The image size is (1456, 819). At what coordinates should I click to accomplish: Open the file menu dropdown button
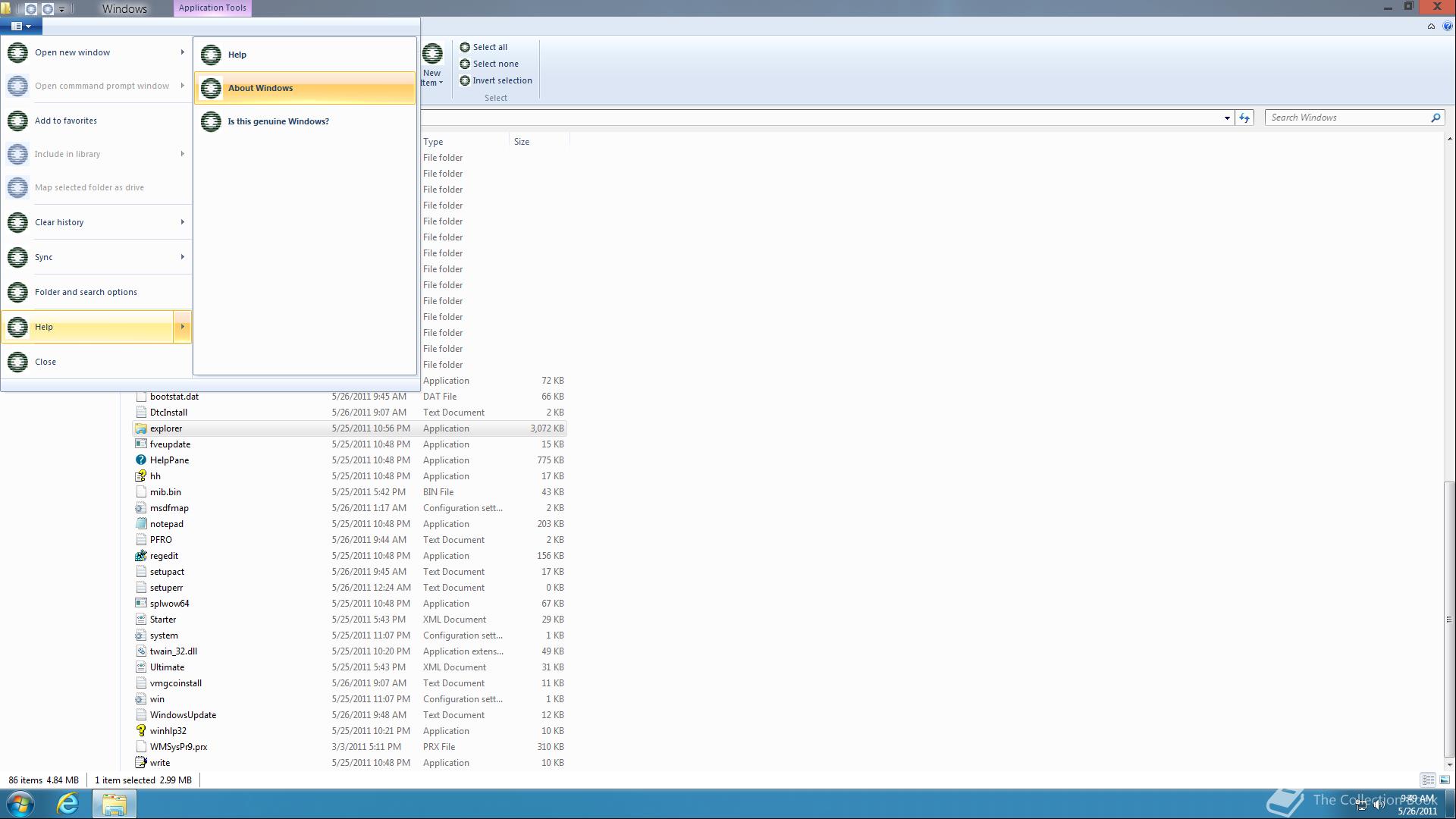point(21,27)
